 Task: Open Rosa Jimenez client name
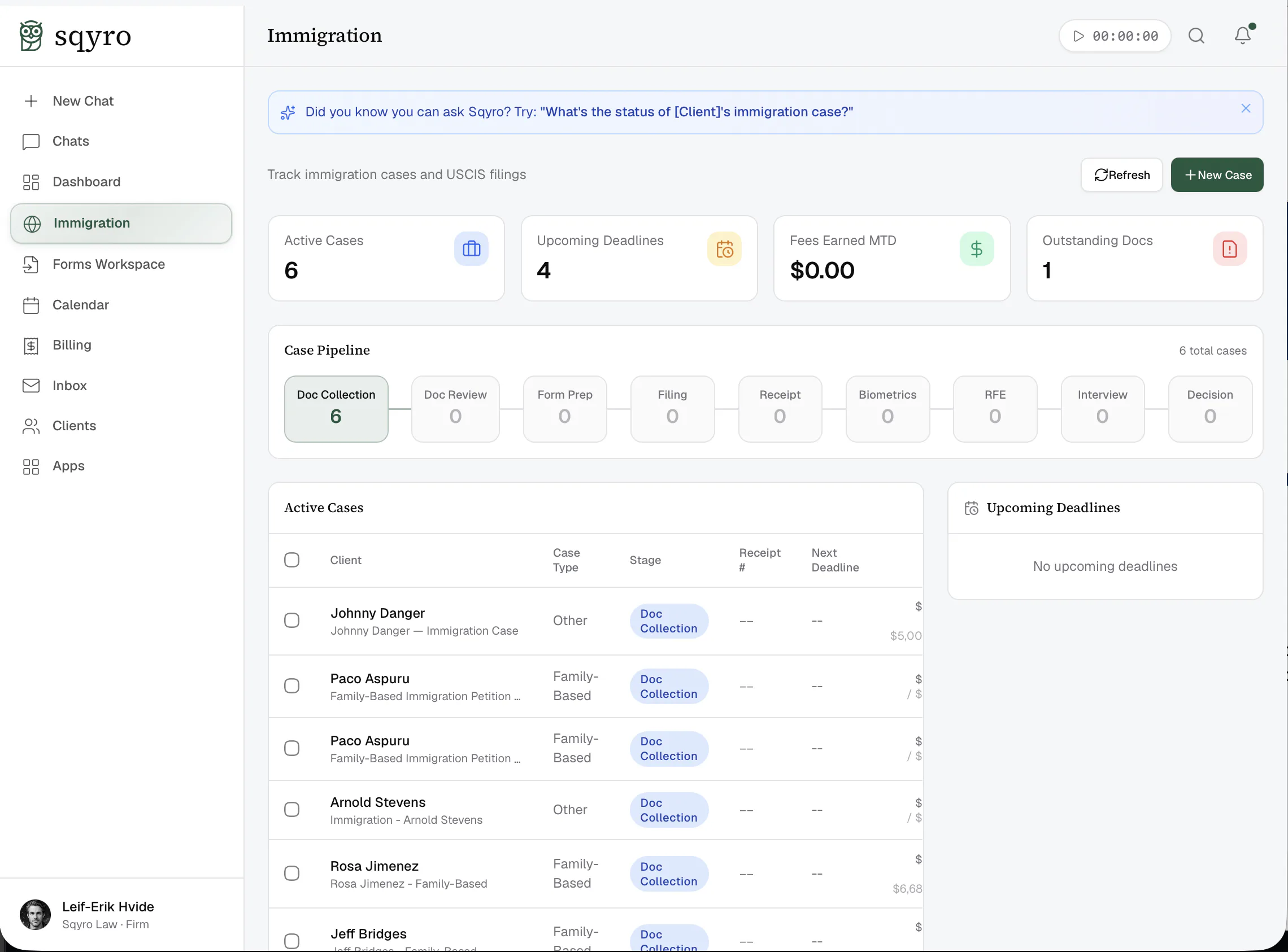[x=374, y=866]
